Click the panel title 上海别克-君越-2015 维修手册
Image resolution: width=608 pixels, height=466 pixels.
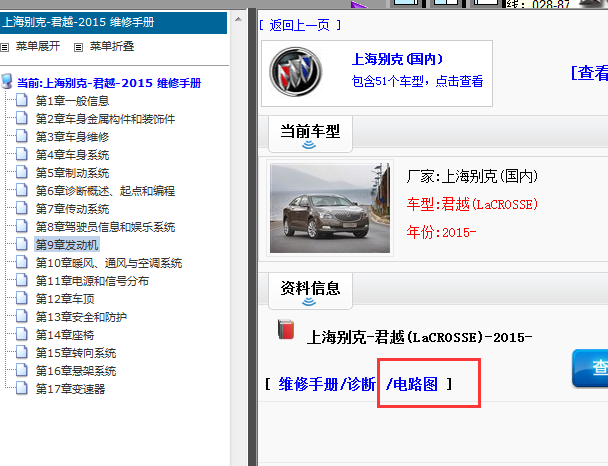[x=78, y=22]
